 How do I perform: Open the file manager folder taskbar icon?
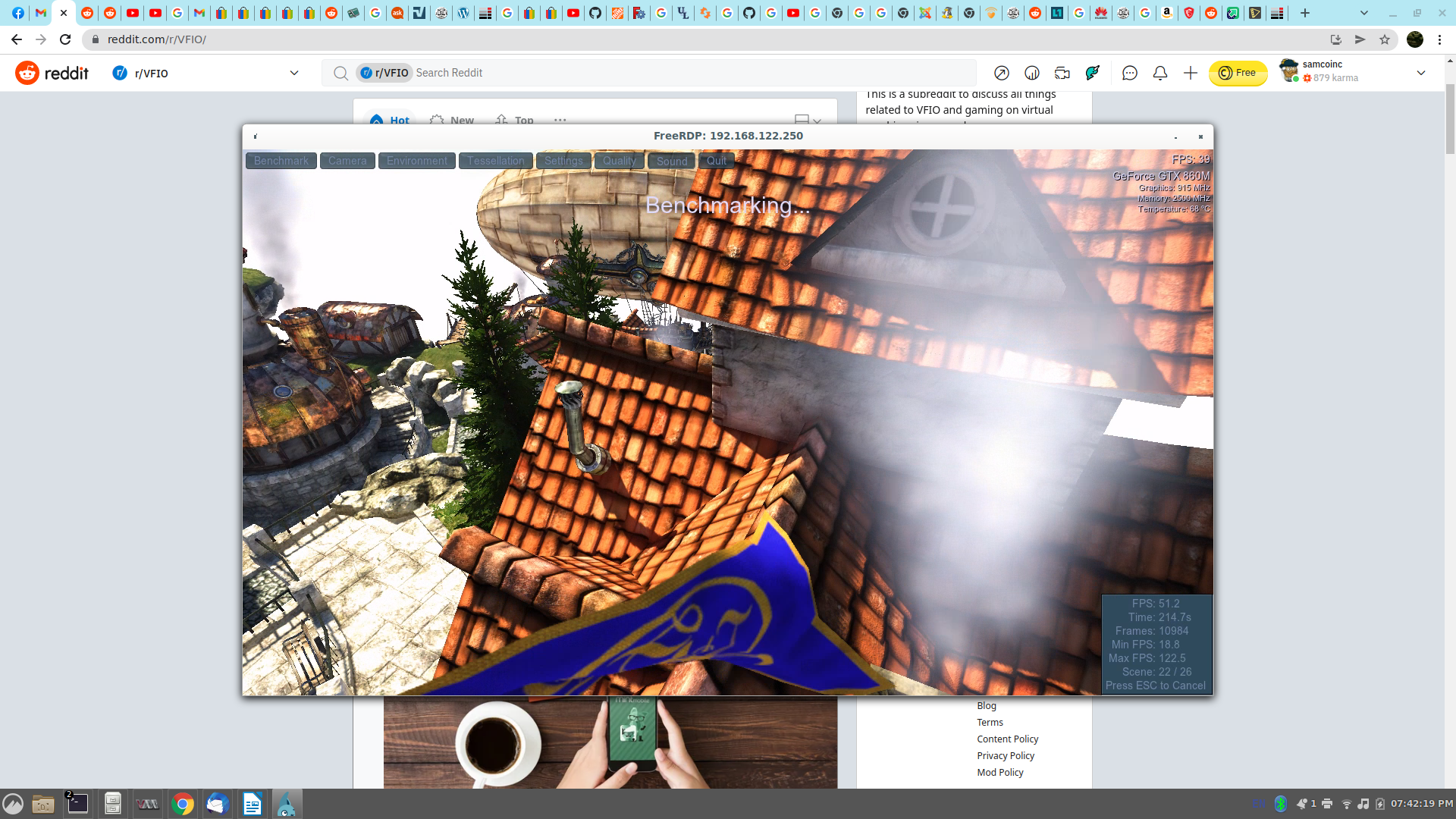(43, 804)
